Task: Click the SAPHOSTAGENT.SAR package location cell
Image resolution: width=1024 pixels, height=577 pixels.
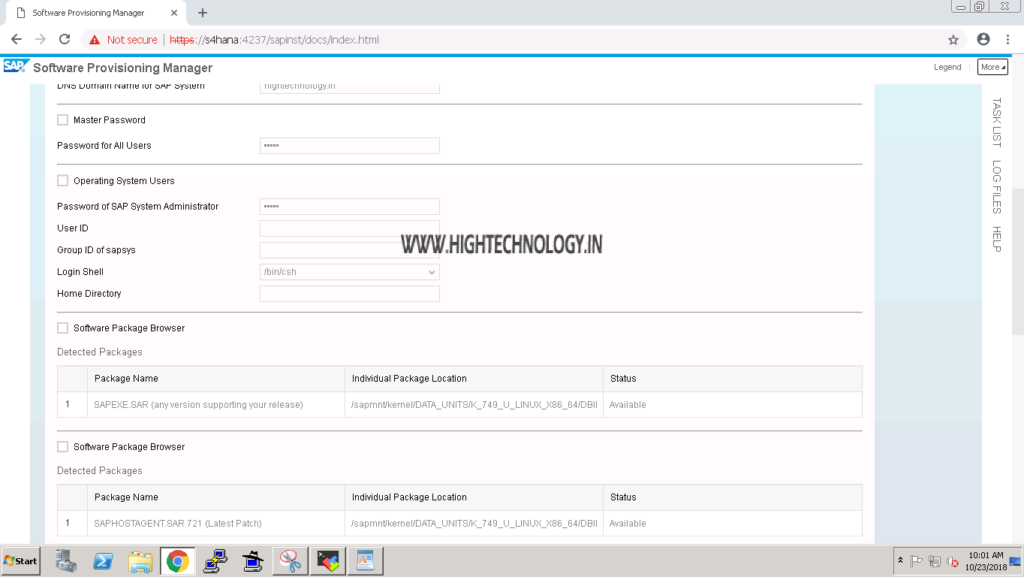Action: point(474,523)
